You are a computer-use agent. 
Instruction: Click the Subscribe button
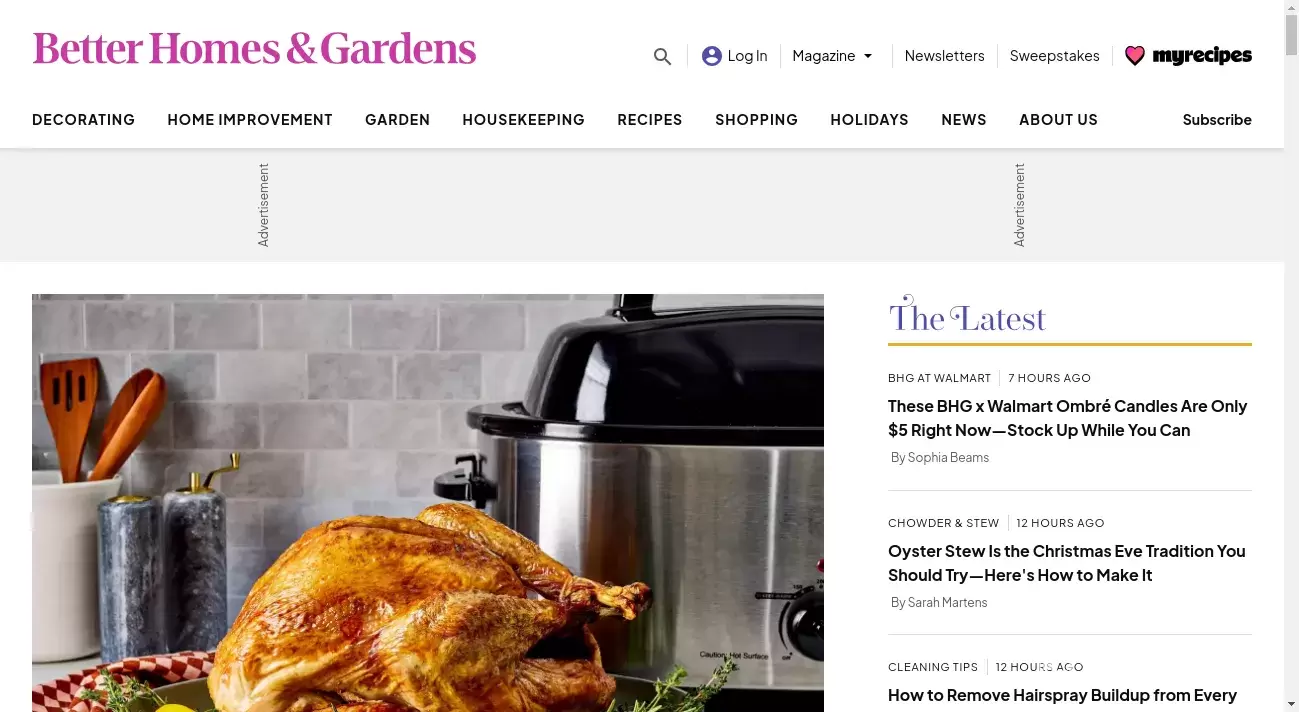1217,120
